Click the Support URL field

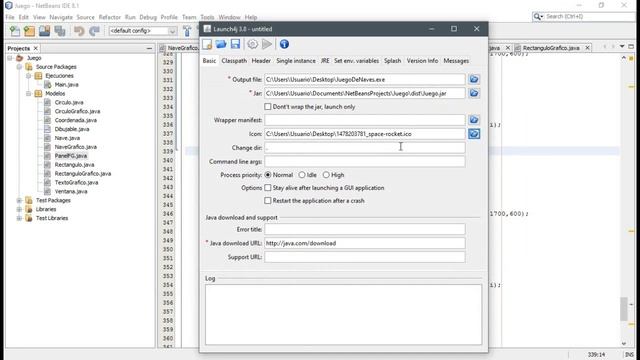(364, 257)
